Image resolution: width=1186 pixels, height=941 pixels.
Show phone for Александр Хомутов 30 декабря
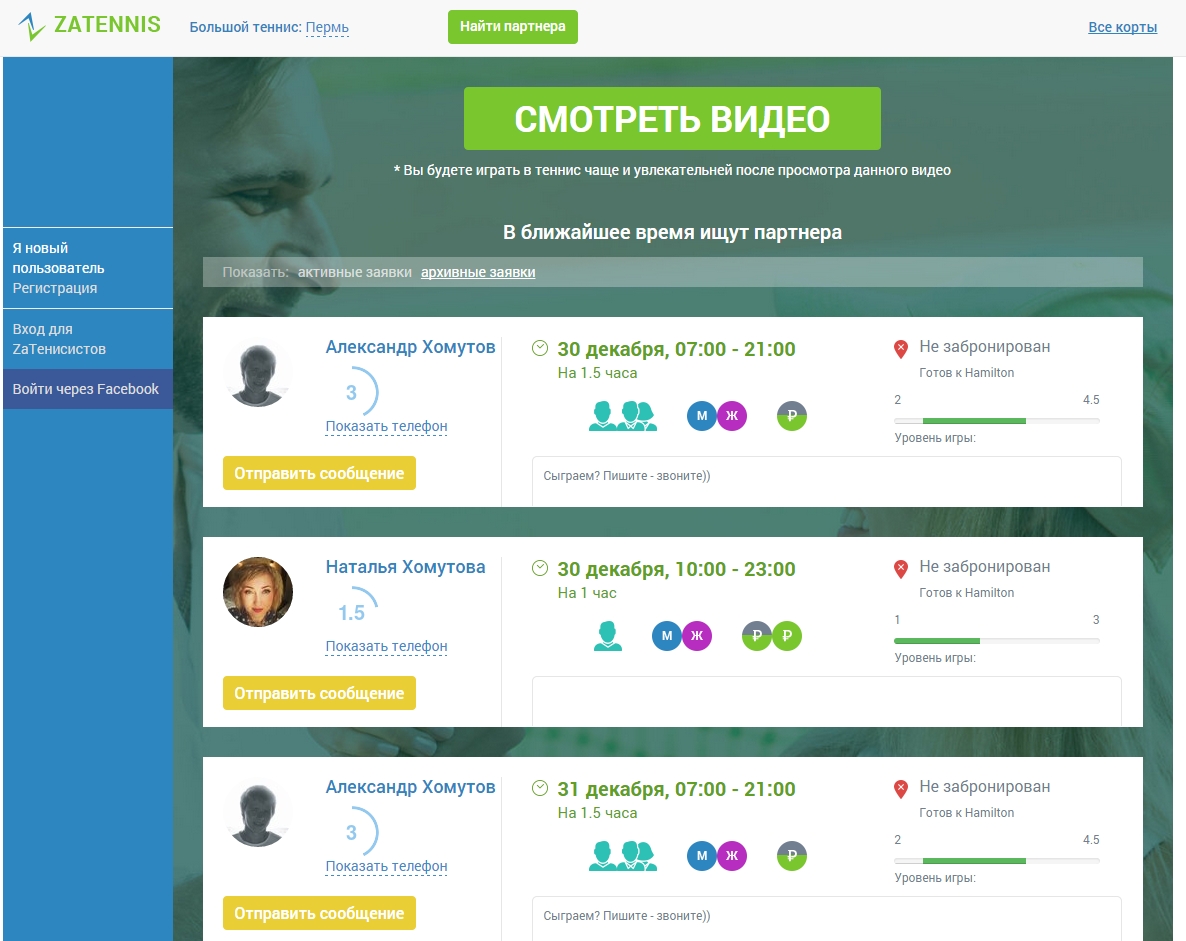(387, 426)
